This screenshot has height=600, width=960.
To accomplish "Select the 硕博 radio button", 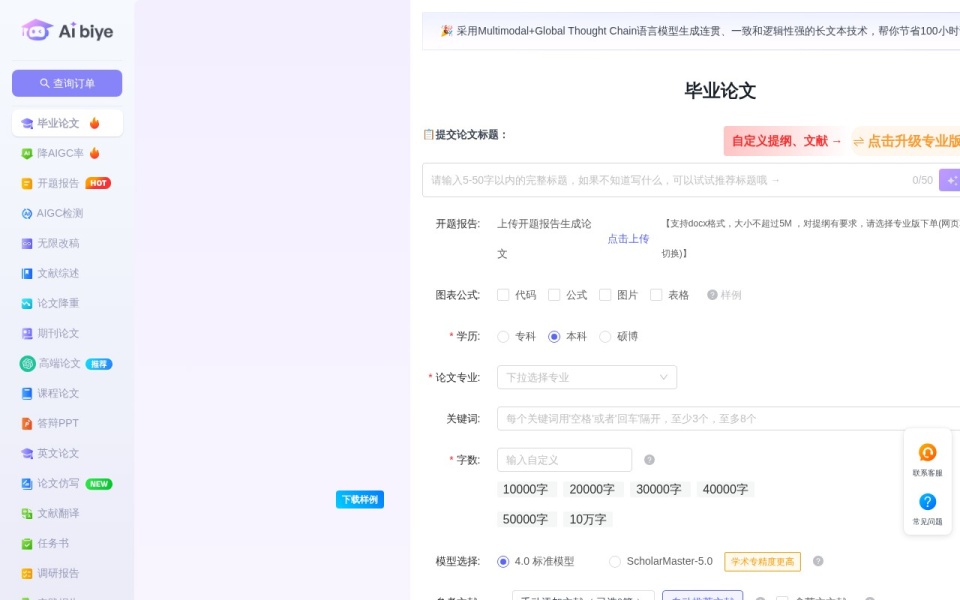I will tap(605, 336).
